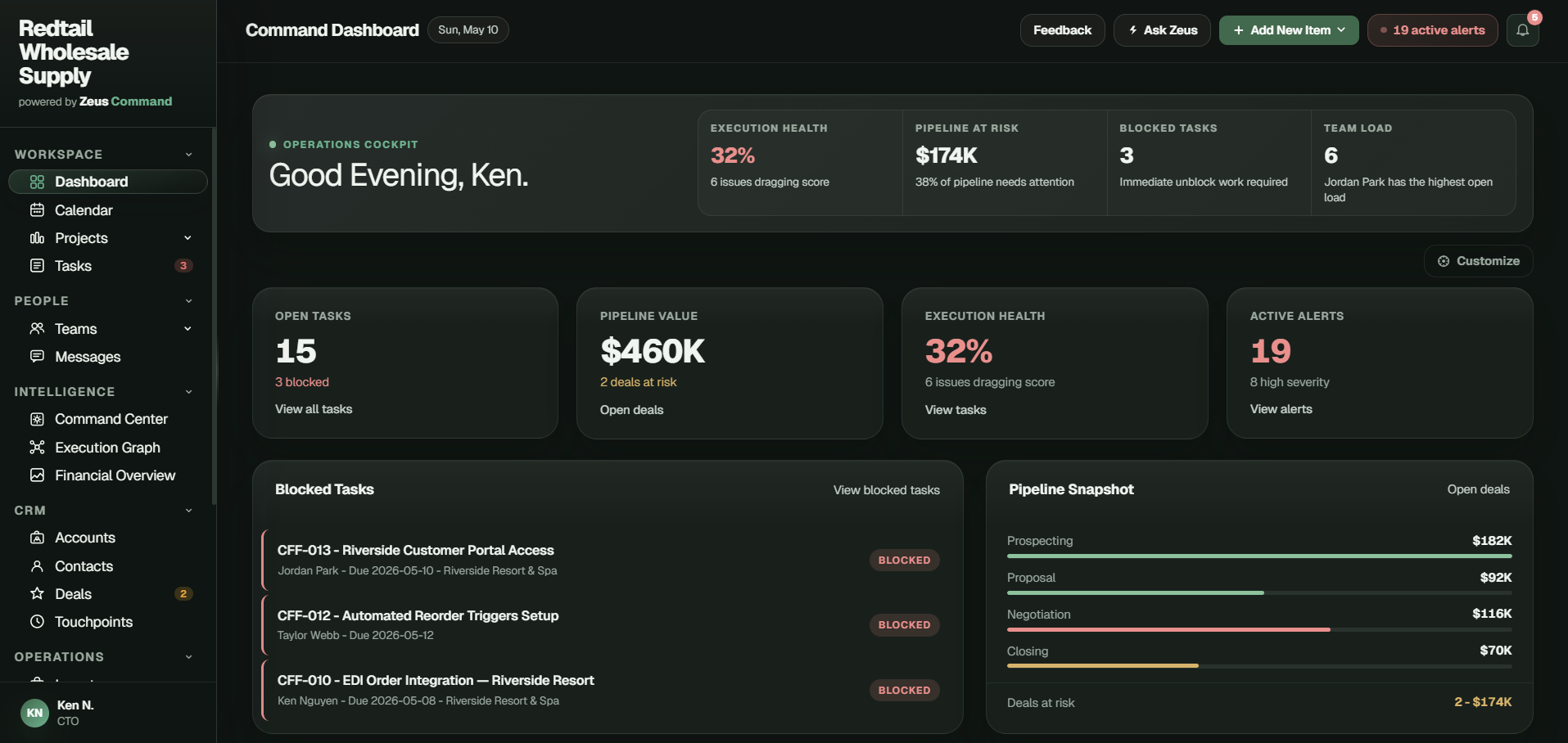Click the Financial Overview chart icon
The image size is (1568, 743).
[37, 475]
